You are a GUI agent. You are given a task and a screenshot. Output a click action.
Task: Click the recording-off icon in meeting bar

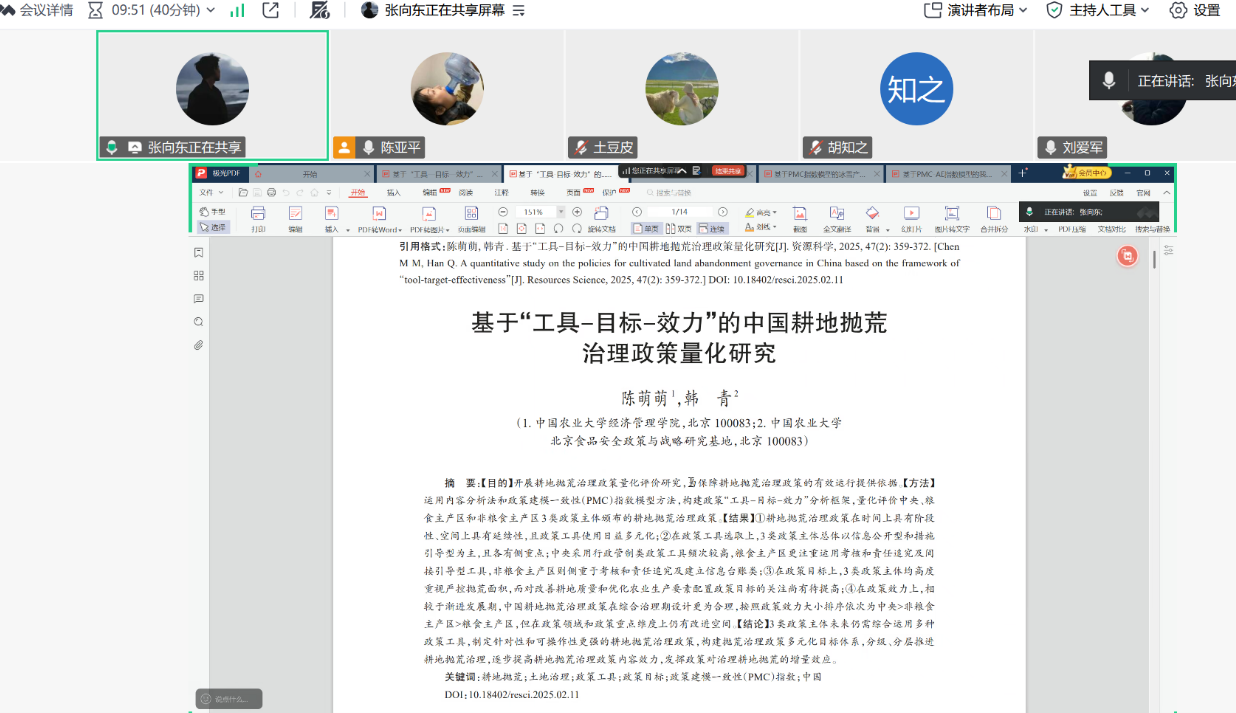pyautogui.click(x=320, y=10)
